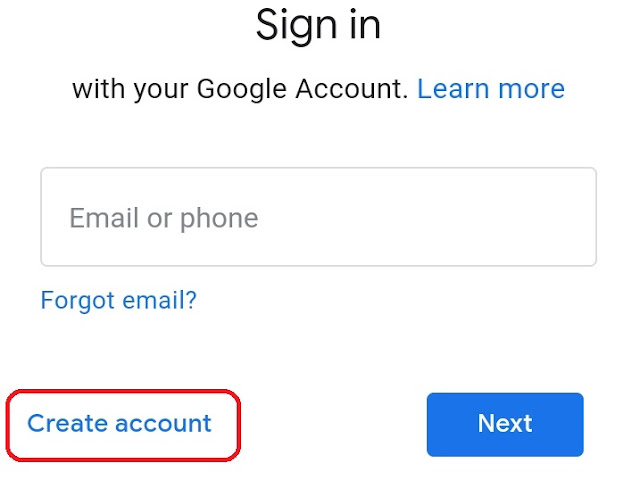Select the Sign in heading text
The height and width of the screenshot is (480, 640).
318,25
